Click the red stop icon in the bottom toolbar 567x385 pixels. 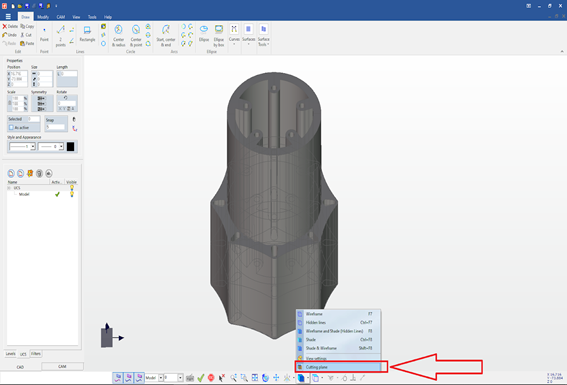(211, 378)
